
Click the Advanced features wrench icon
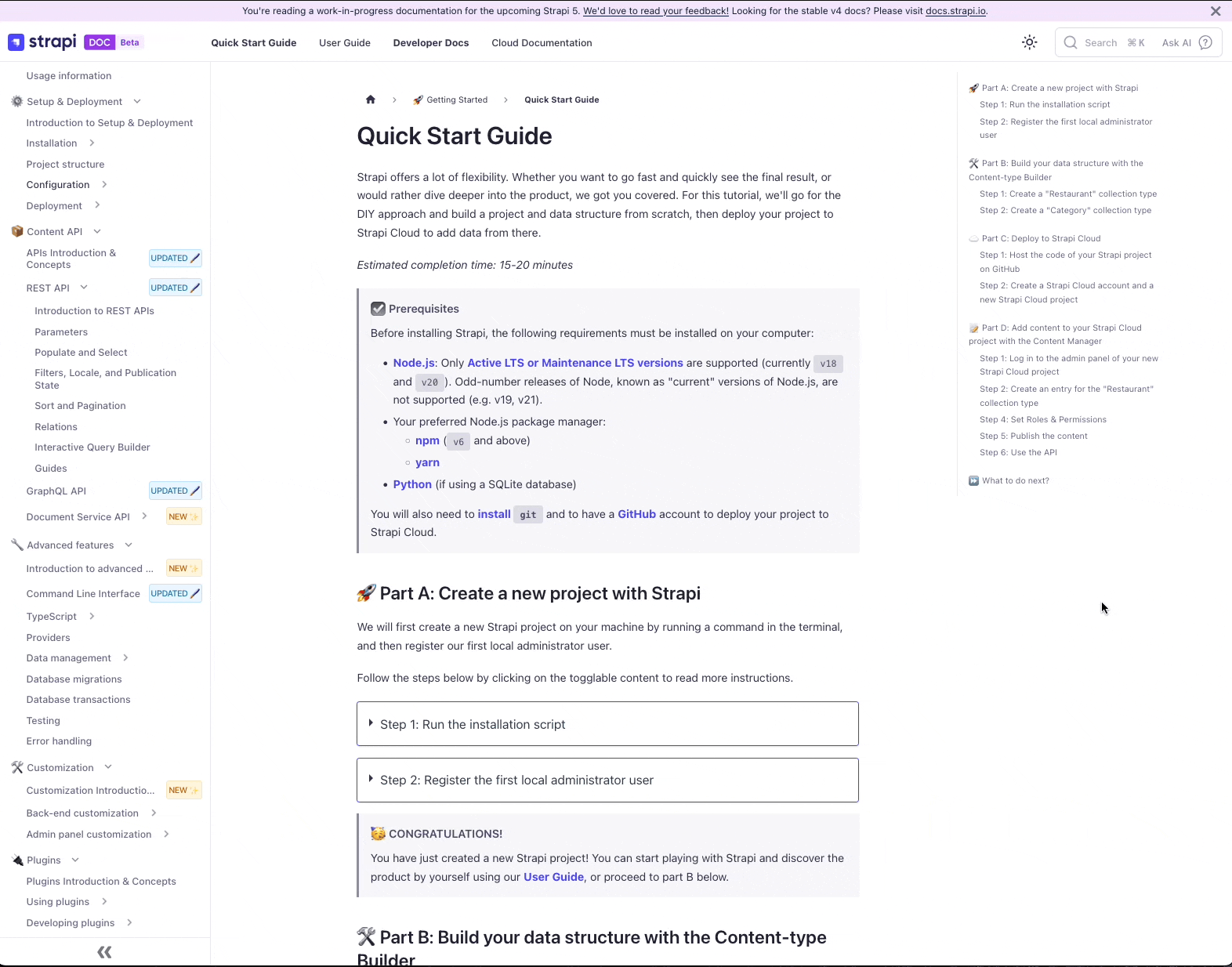click(x=17, y=545)
